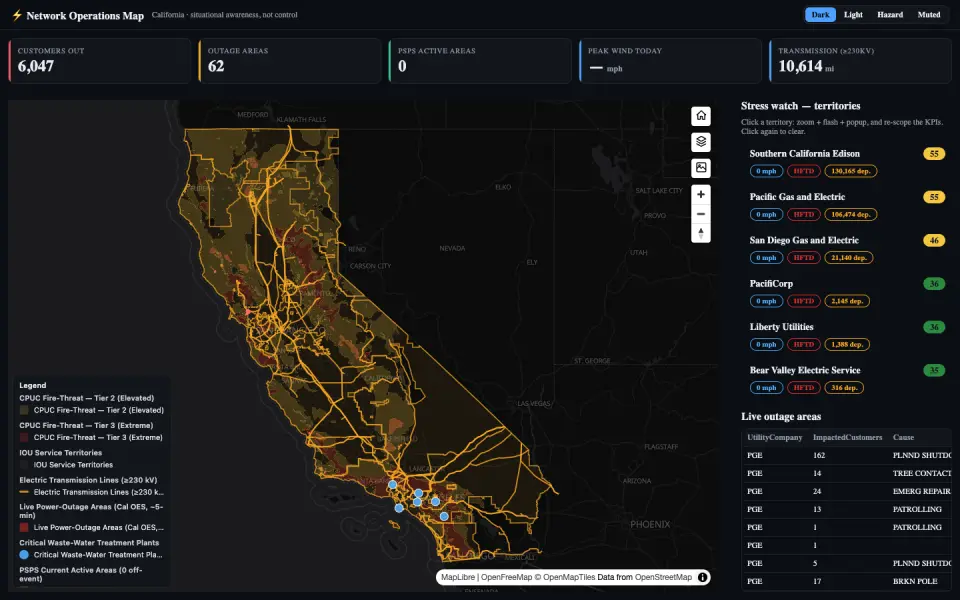Select the TREE CONTACT outage row
Image resolution: width=960 pixels, height=600 pixels.
847,473
